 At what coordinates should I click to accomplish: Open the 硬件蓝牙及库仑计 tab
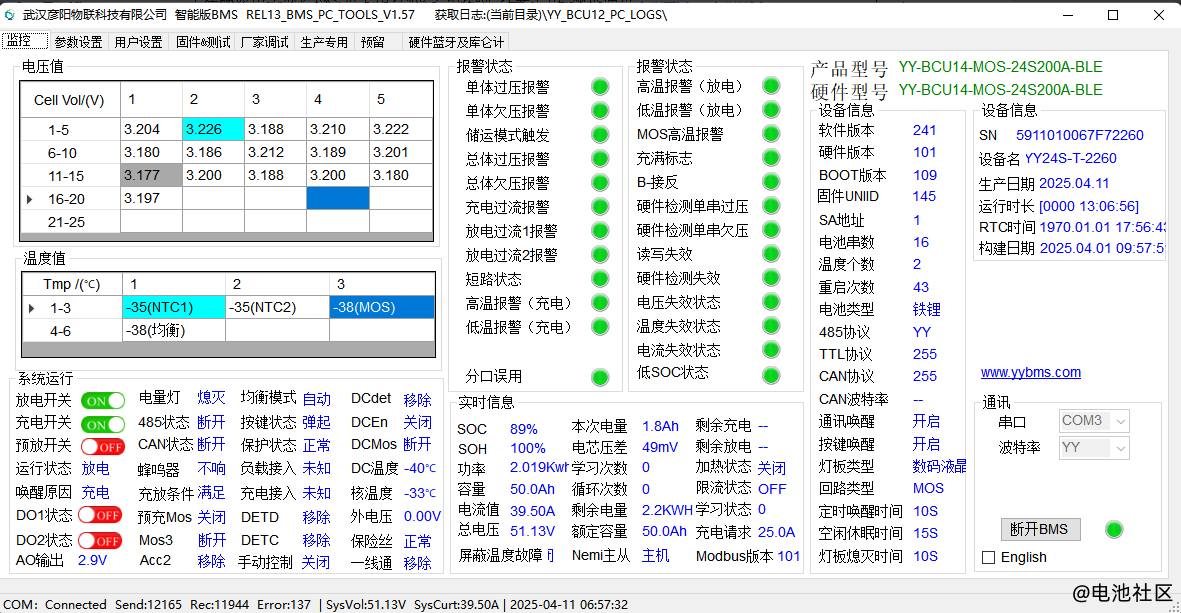pos(457,42)
